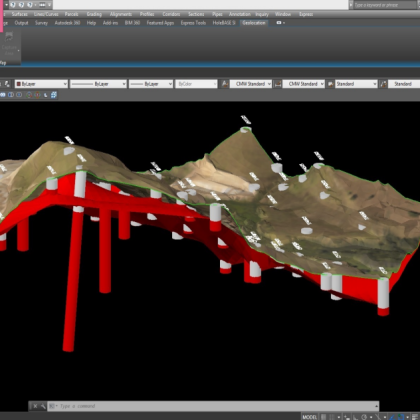Image resolution: width=420 pixels, height=420 pixels.
Task: Open the Window menu
Action: [x=283, y=14]
